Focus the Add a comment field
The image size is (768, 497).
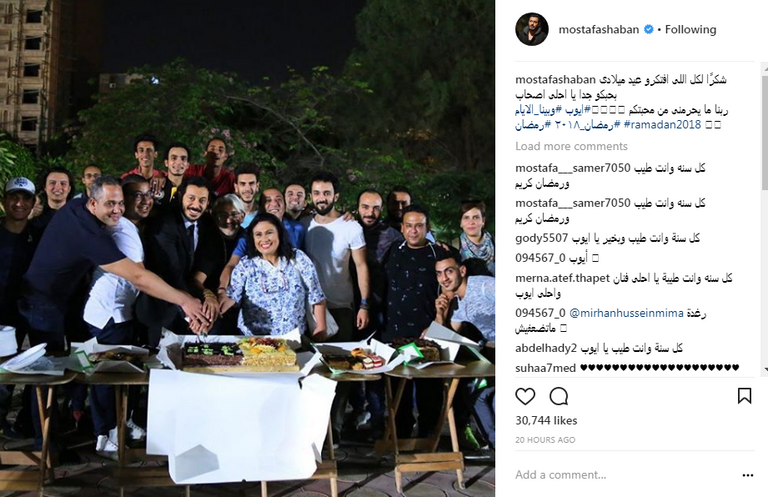(624, 475)
